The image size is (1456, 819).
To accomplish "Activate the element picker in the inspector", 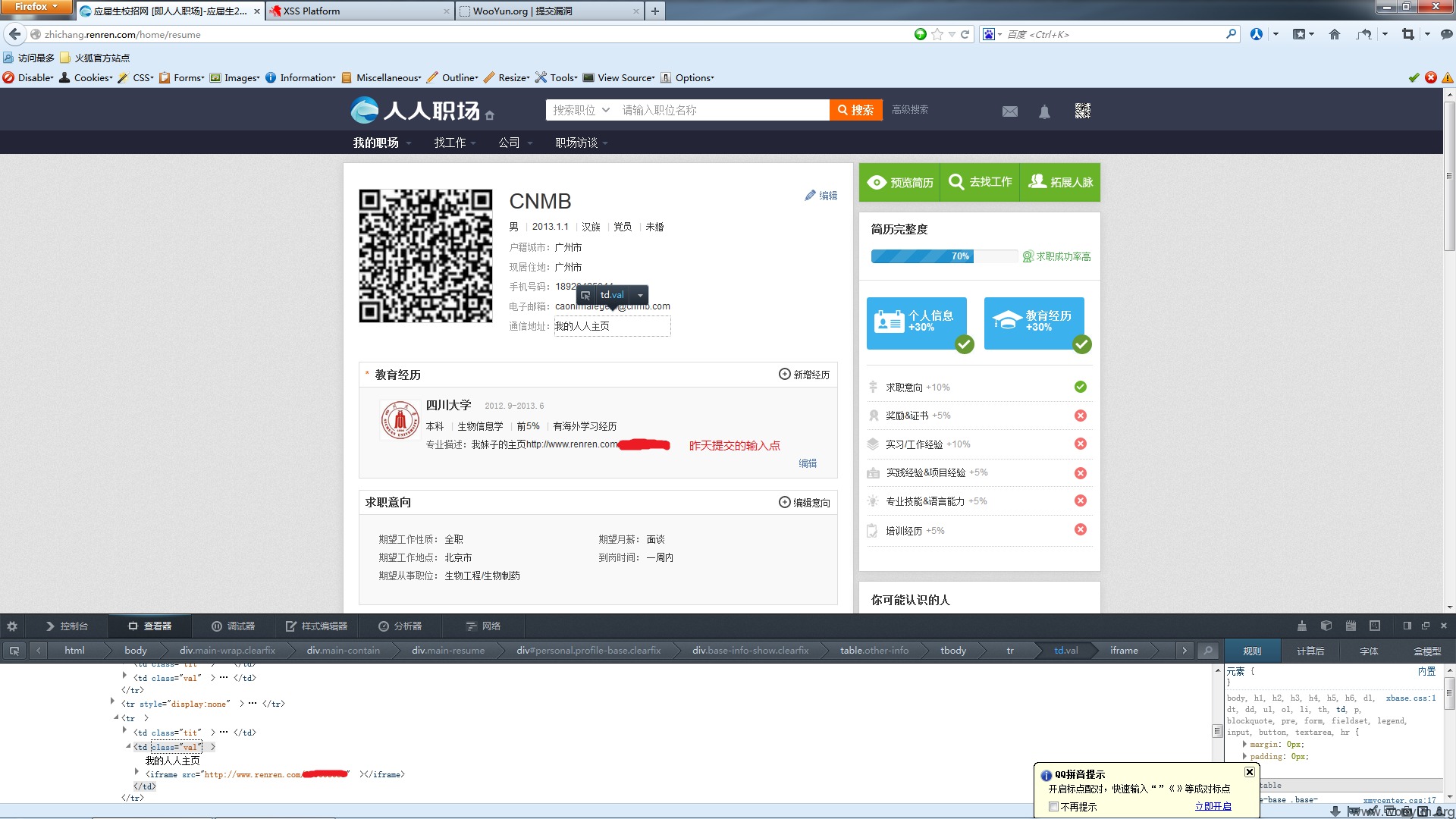I will point(14,651).
